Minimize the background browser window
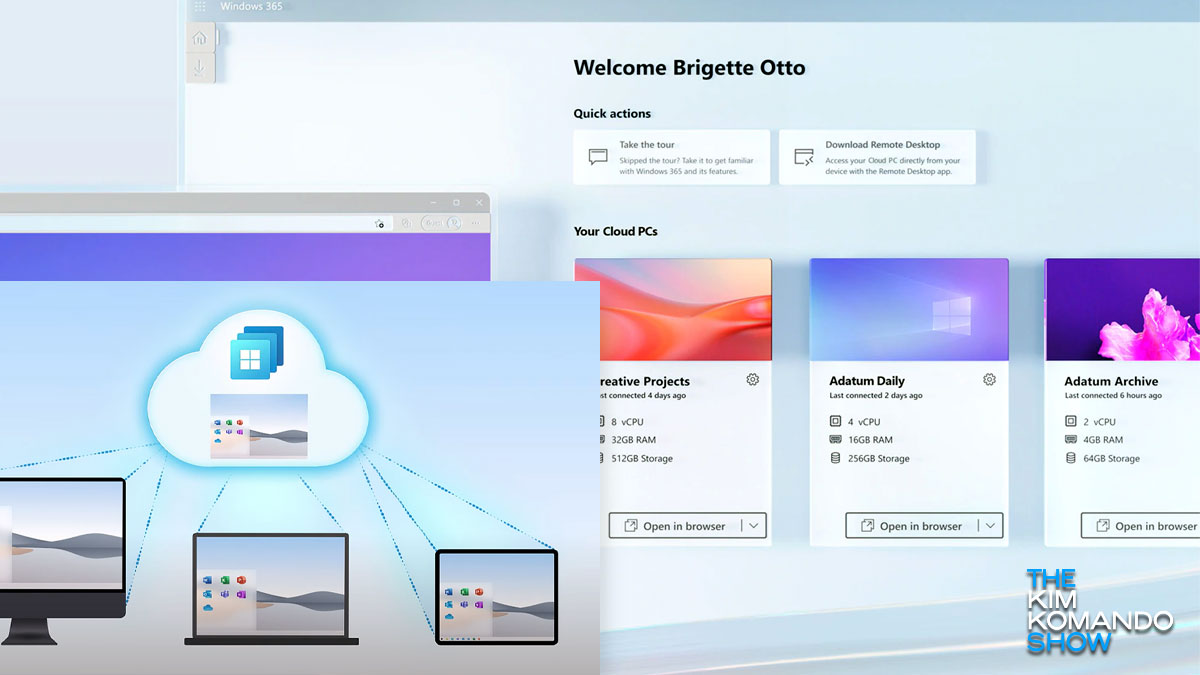The height and width of the screenshot is (675, 1200). (x=433, y=202)
